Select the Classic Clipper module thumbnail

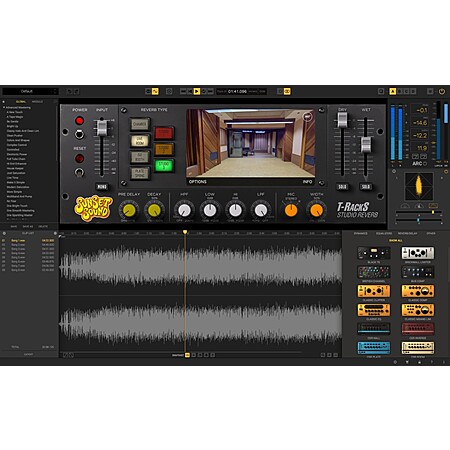(x=374, y=291)
